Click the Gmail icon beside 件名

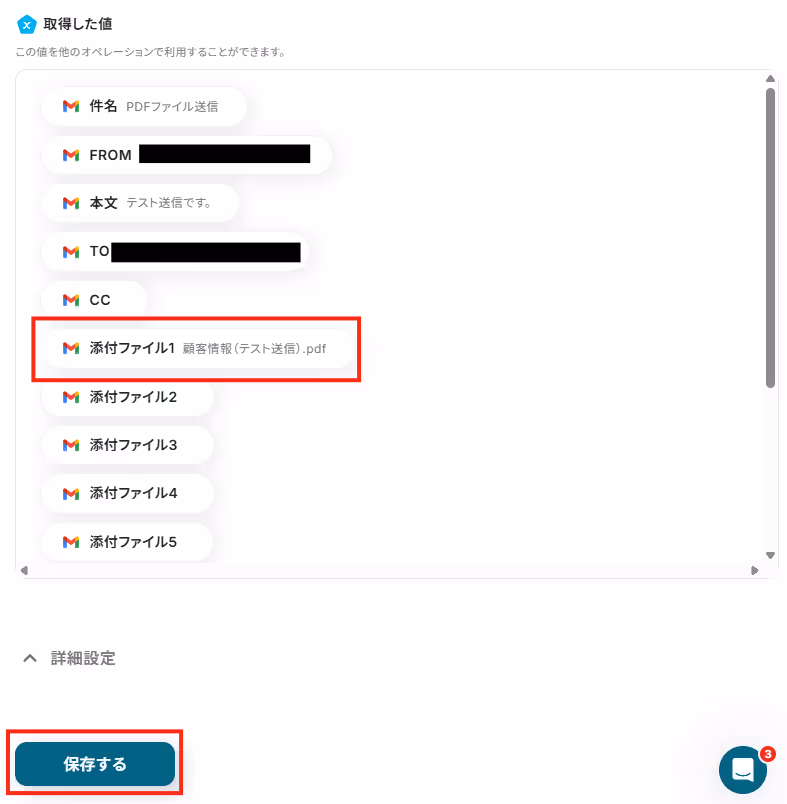71,106
